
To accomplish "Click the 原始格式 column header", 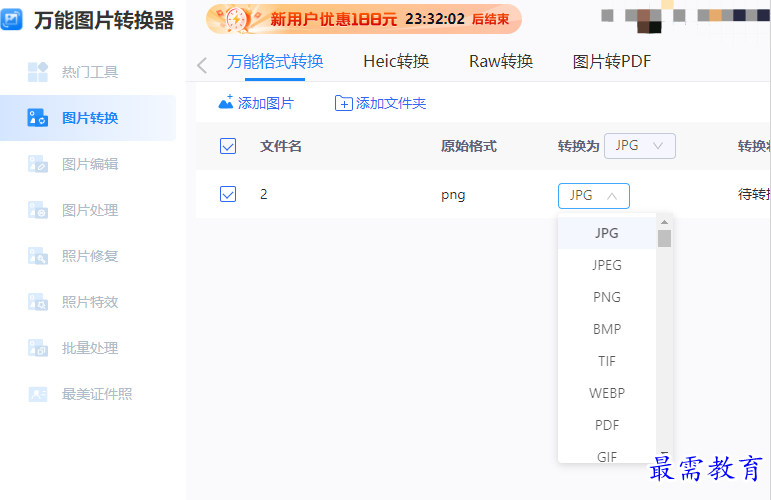I will (469, 146).
